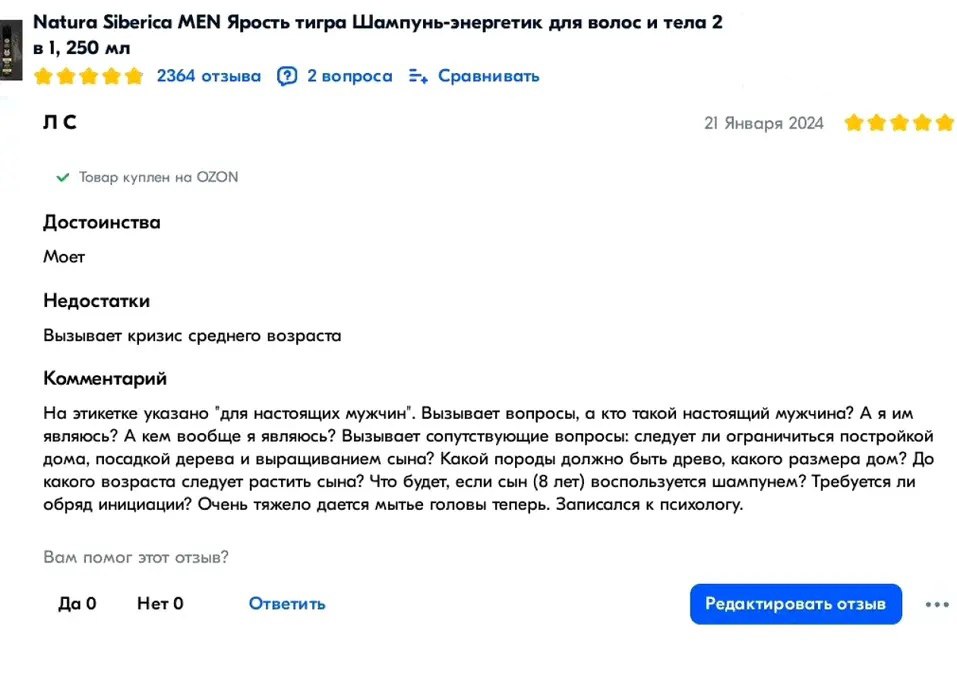Open the three-dot options menu near edit button

(x=937, y=603)
